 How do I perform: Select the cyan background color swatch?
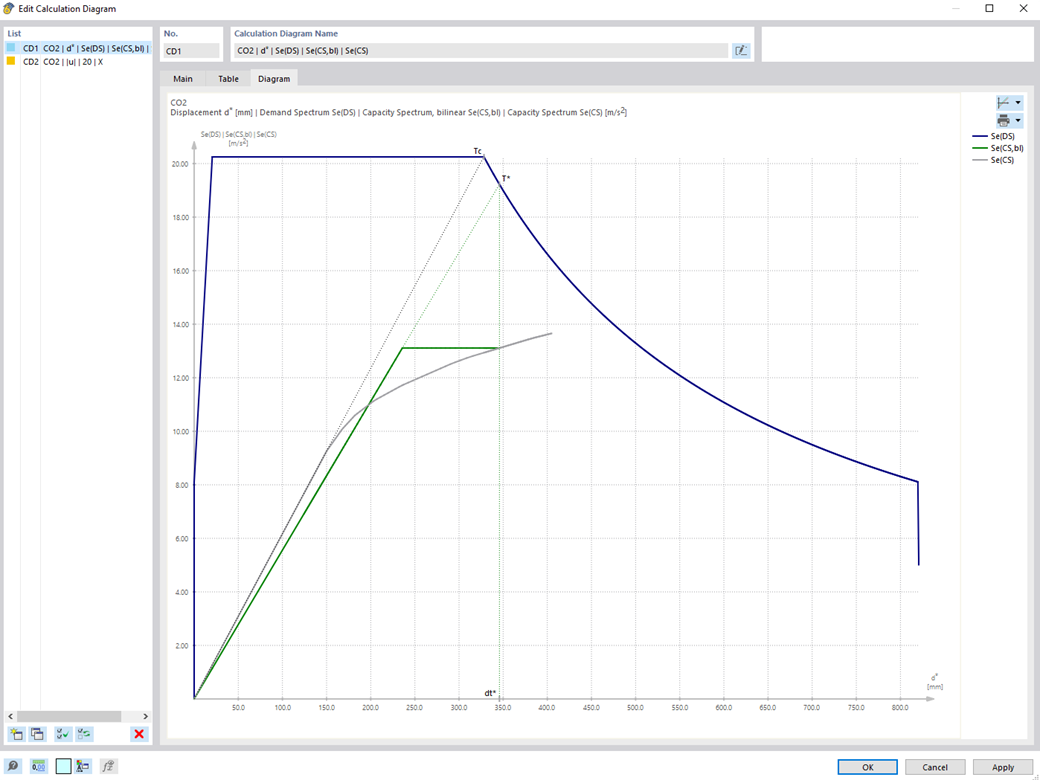[x=63, y=765]
